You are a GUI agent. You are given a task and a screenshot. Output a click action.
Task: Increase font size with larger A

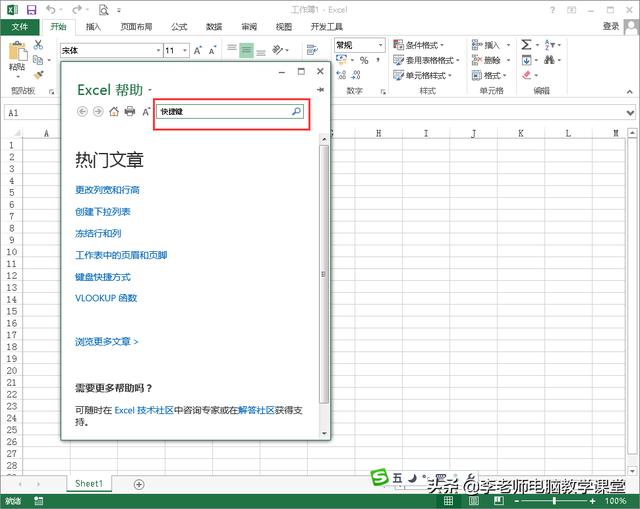(x=198, y=50)
